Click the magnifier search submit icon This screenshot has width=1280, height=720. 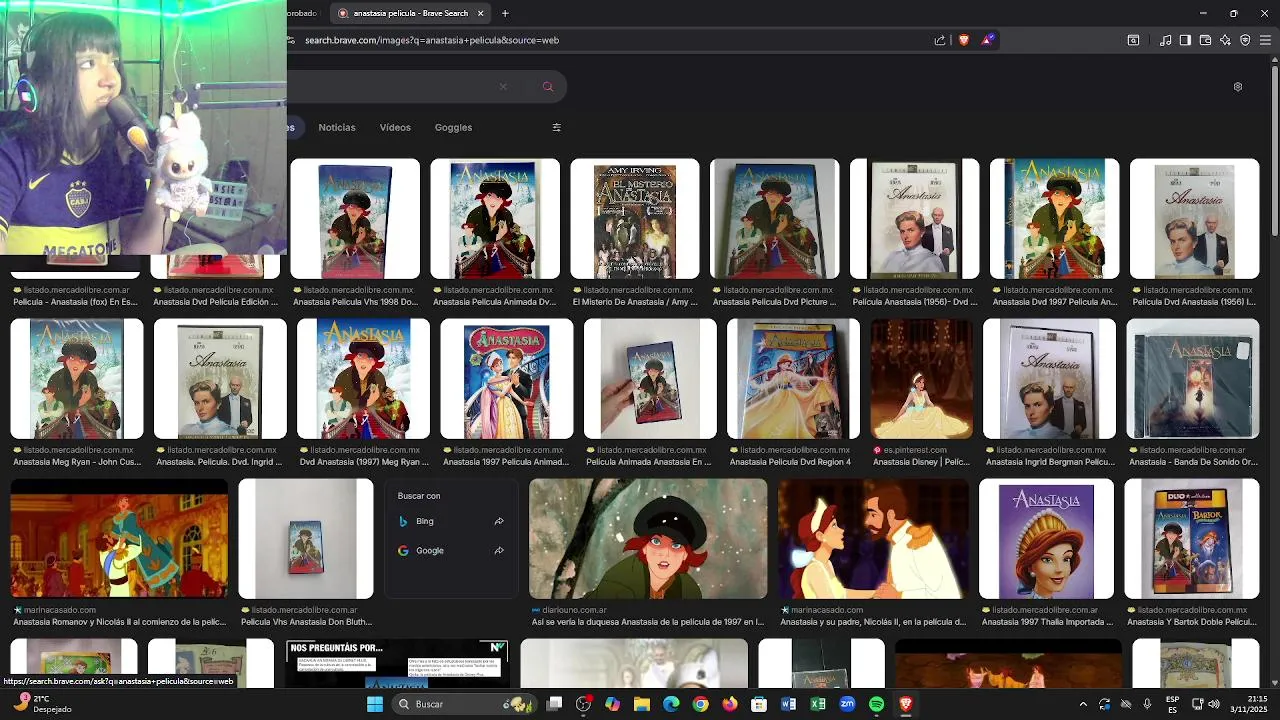pyautogui.click(x=548, y=87)
